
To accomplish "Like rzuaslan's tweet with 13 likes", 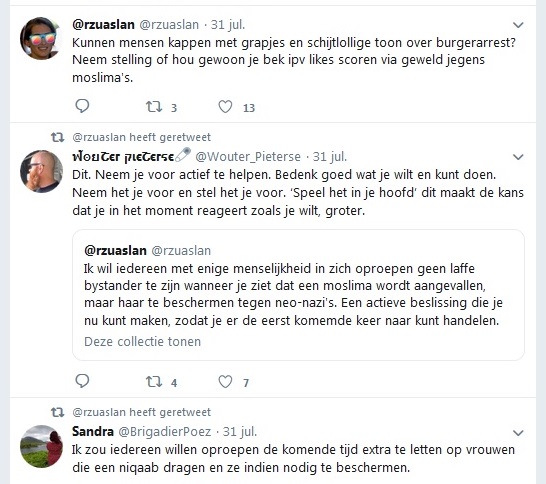I will [225, 107].
